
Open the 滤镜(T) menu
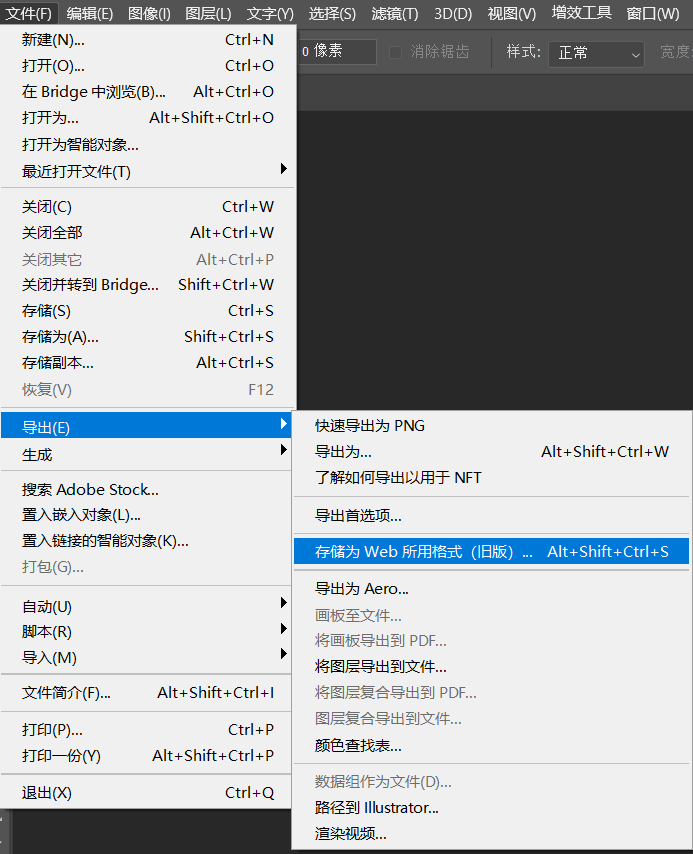point(395,13)
